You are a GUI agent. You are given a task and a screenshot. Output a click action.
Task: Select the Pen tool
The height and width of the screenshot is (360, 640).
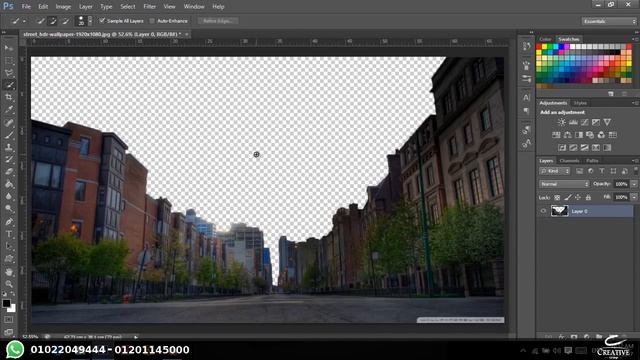pyautogui.click(x=9, y=222)
